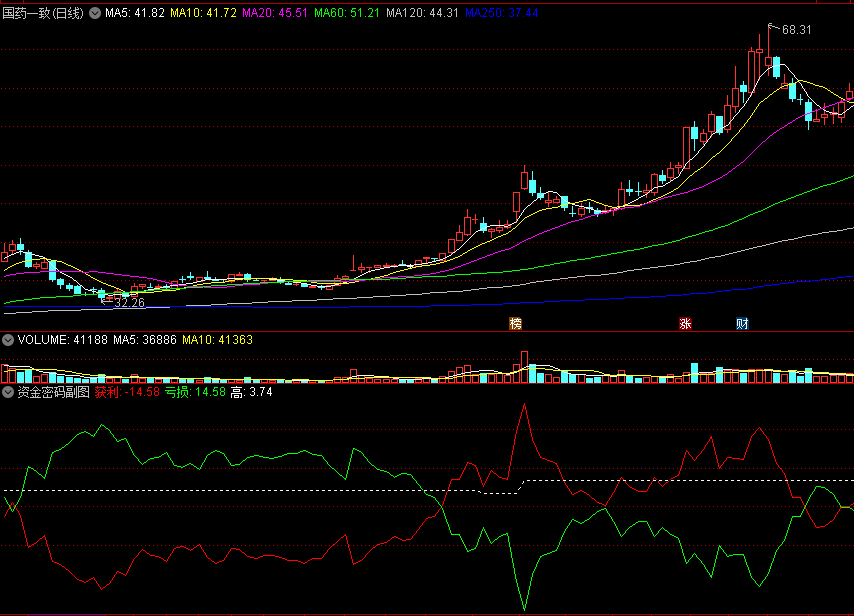Click the 涨 event marker icon
Screen dimensions: 854x616
[685, 324]
